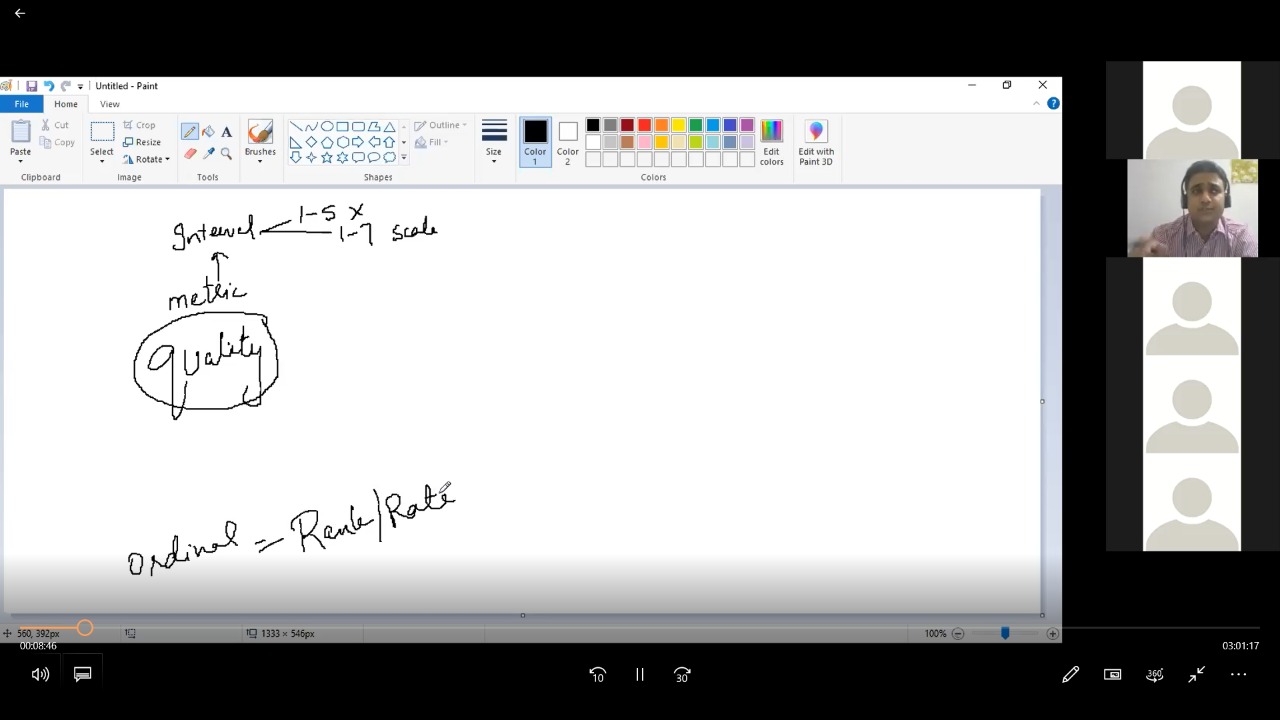
Task: Exit full screen in video player
Action: point(1196,675)
